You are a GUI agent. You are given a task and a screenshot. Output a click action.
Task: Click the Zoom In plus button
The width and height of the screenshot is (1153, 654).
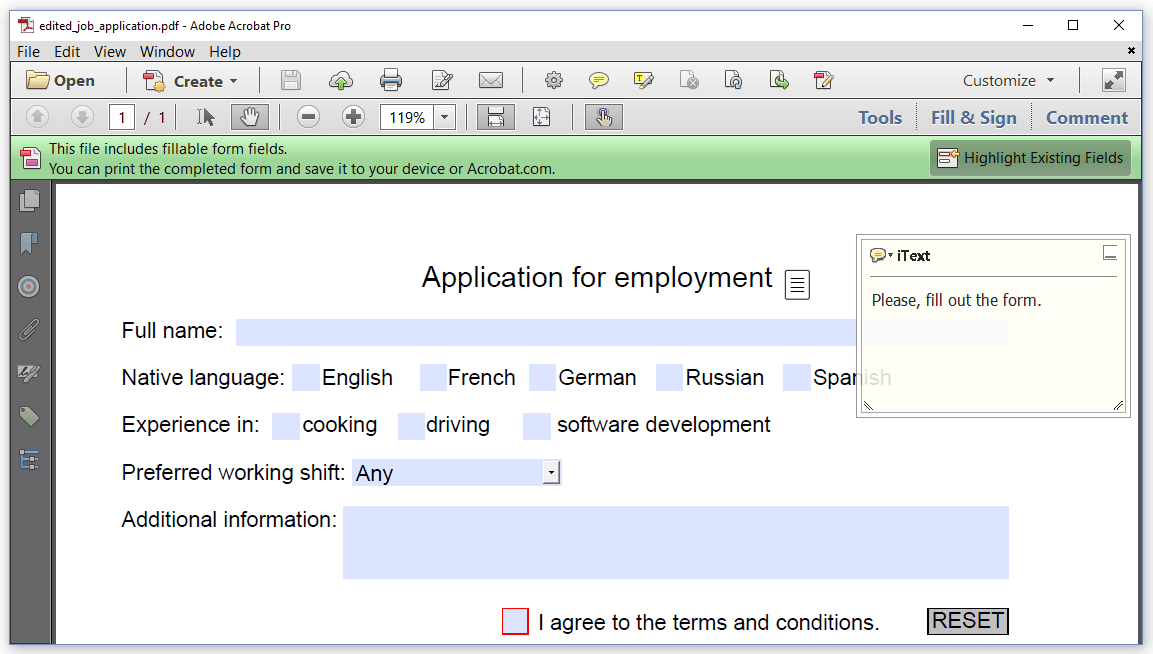[353, 118]
